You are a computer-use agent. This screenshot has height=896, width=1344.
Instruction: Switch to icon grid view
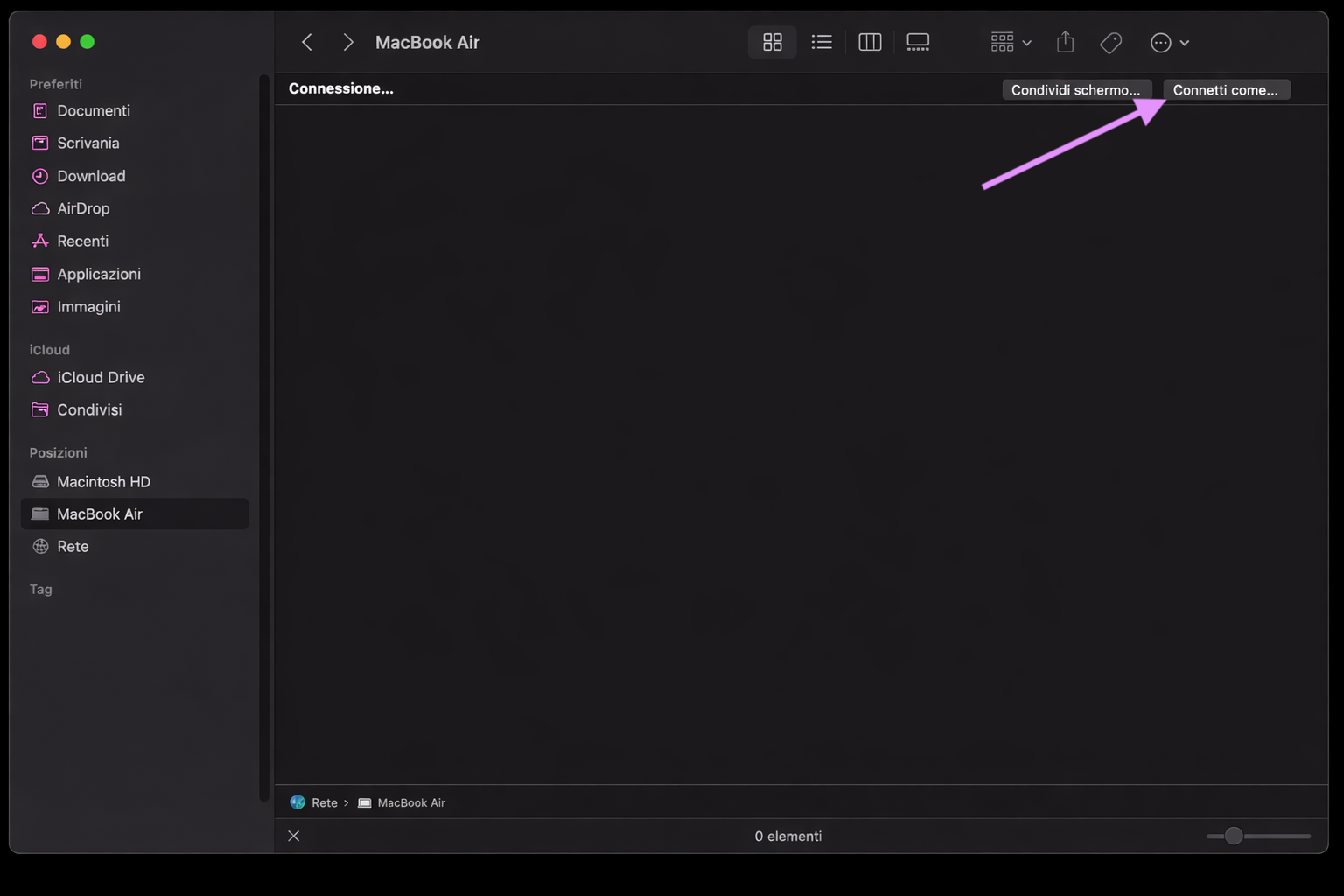[771, 41]
